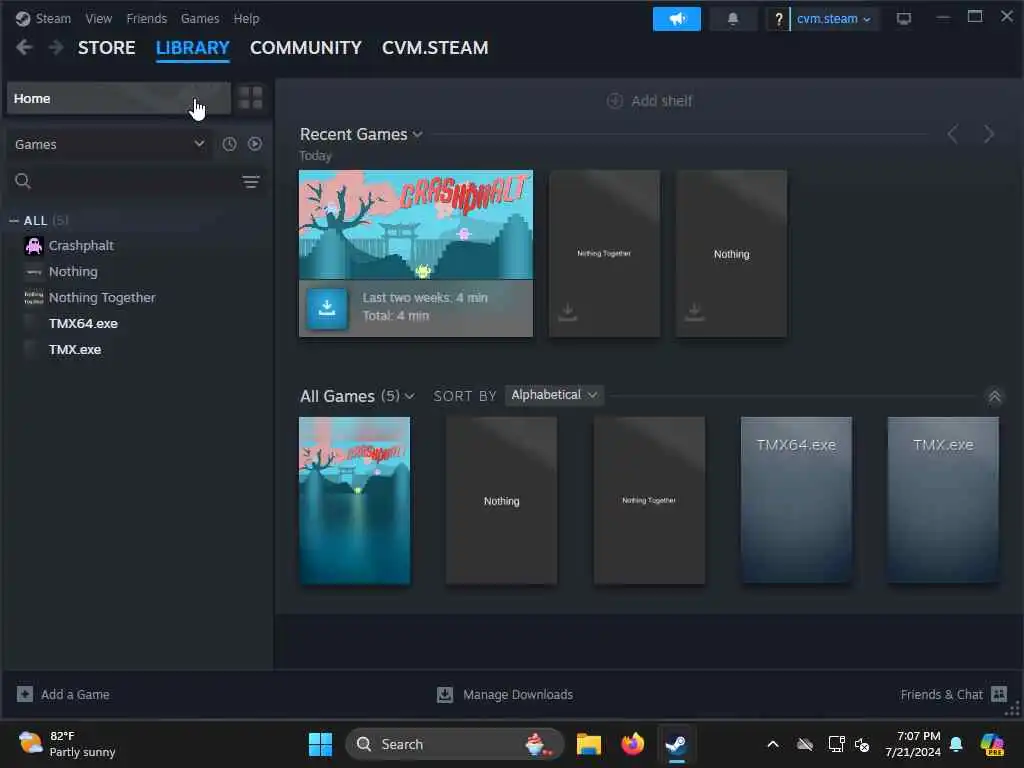Image resolution: width=1024 pixels, height=768 pixels.
Task: Select Nothing in the game list
Action: [73, 272]
